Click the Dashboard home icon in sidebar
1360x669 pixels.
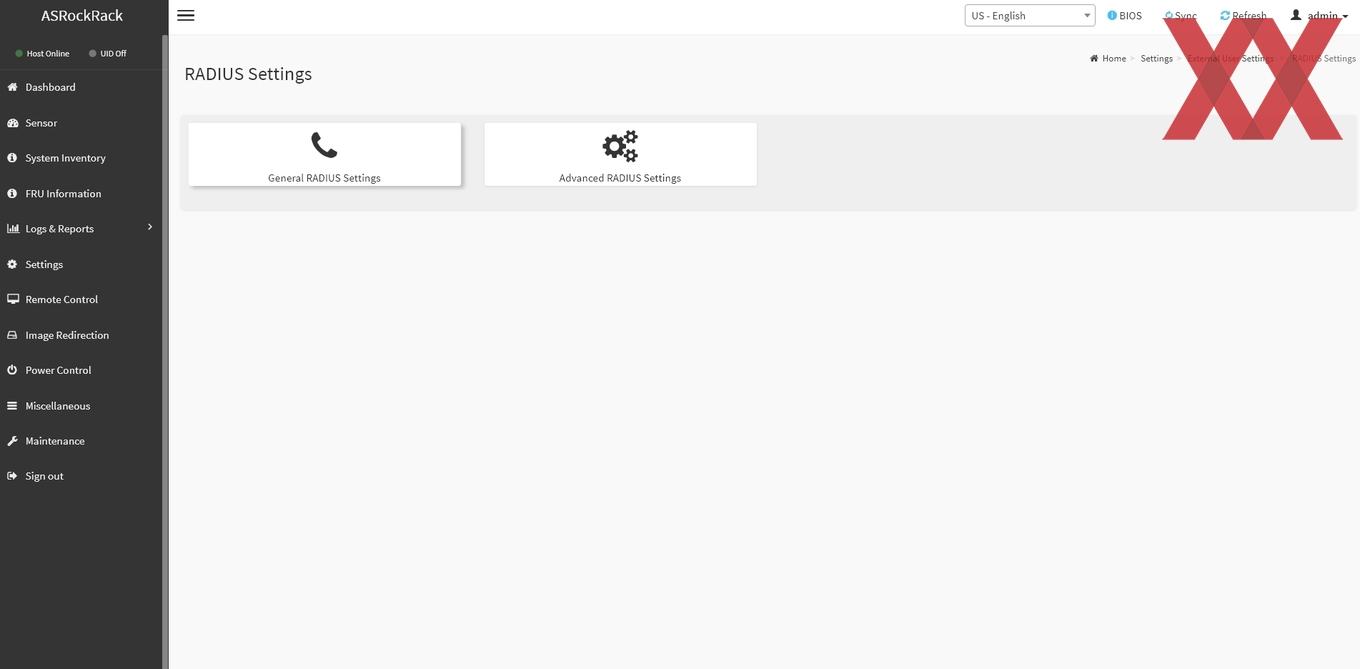(13, 87)
